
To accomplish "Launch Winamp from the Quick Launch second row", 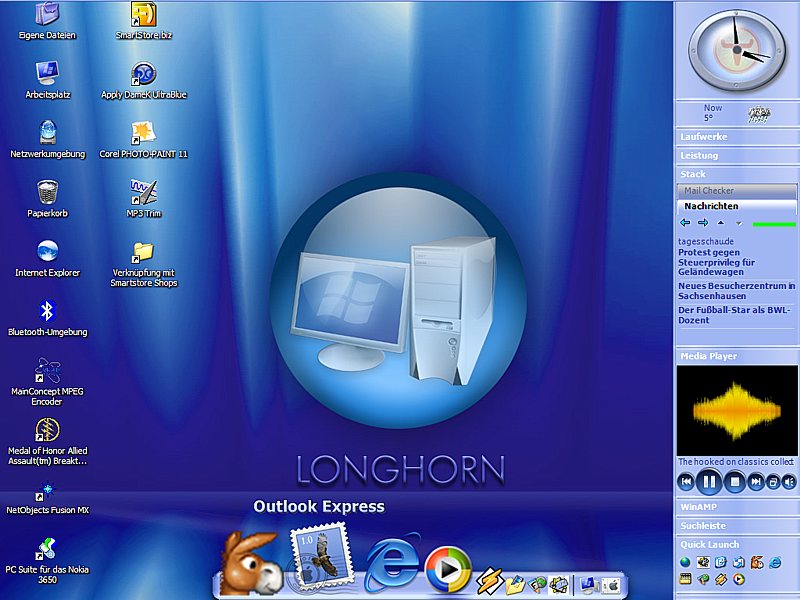I will [x=721, y=579].
